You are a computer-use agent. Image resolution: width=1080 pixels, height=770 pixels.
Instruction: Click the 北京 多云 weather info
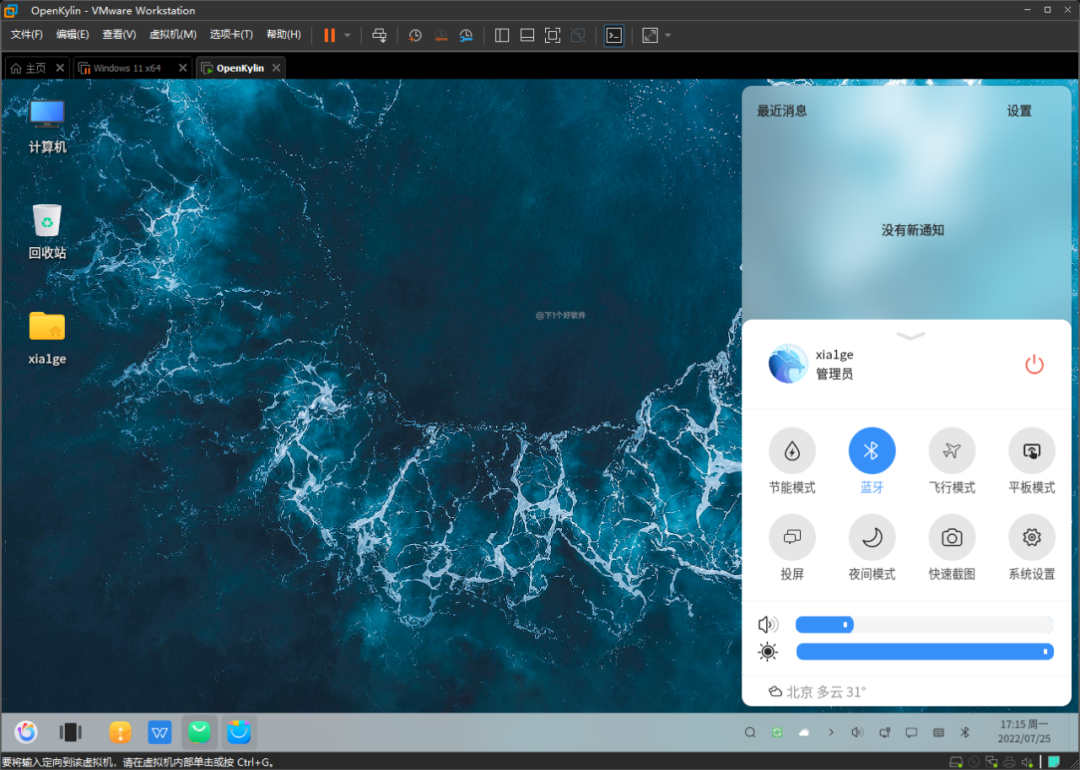pyautogui.click(x=817, y=692)
